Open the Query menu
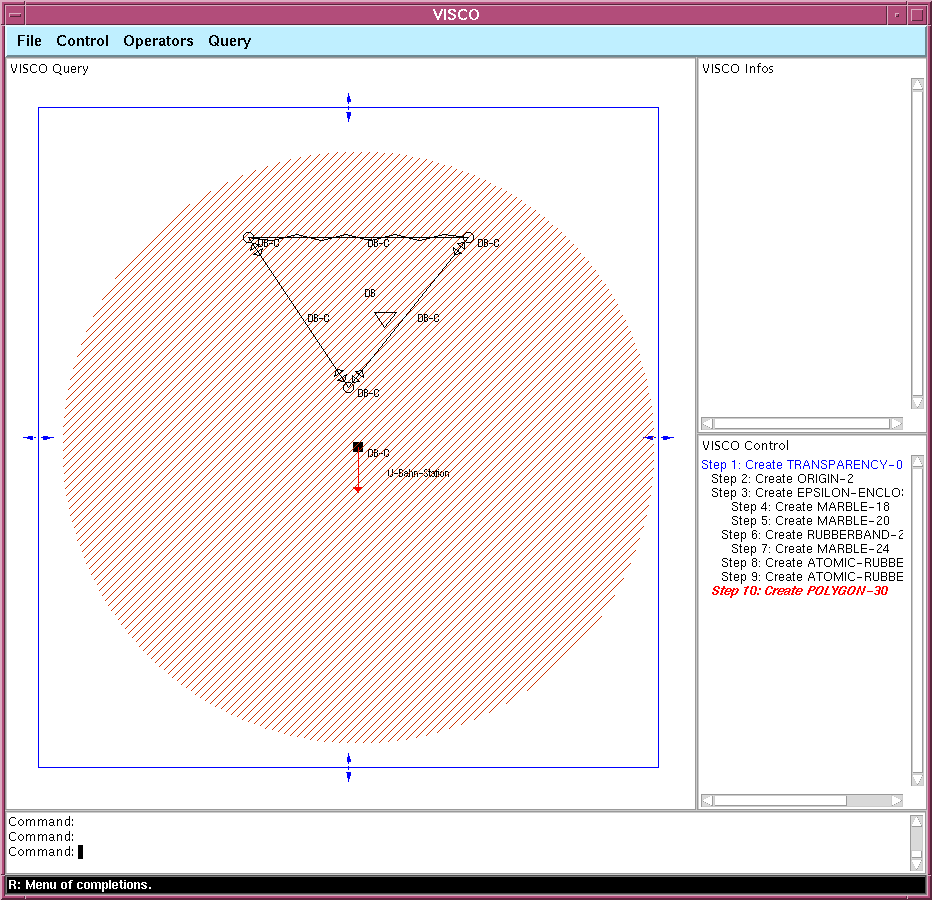932x900 pixels. (229, 42)
